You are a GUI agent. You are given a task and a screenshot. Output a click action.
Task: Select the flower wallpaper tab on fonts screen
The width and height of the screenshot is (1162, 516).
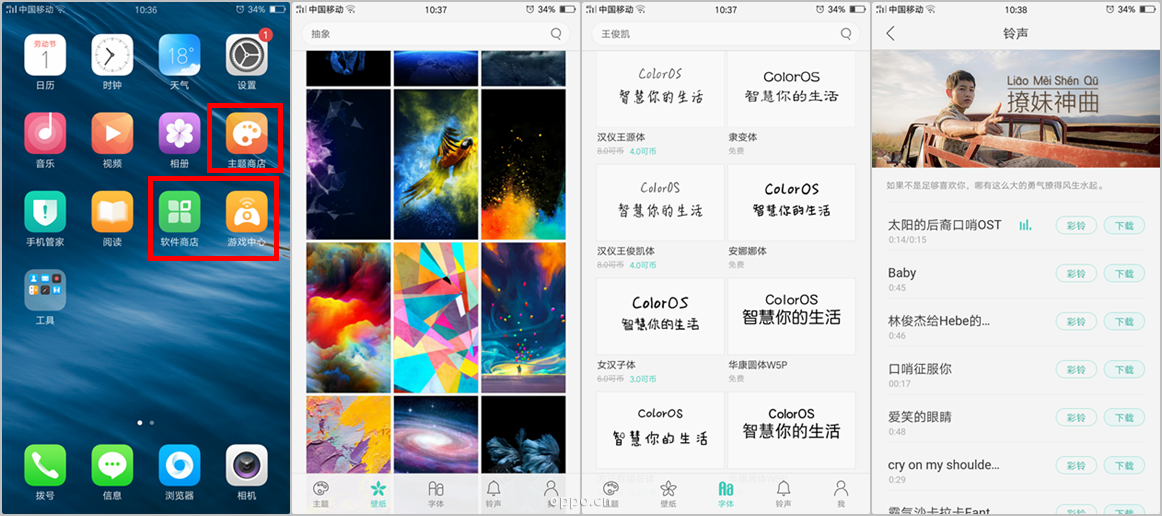pyautogui.click(x=668, y=493)
